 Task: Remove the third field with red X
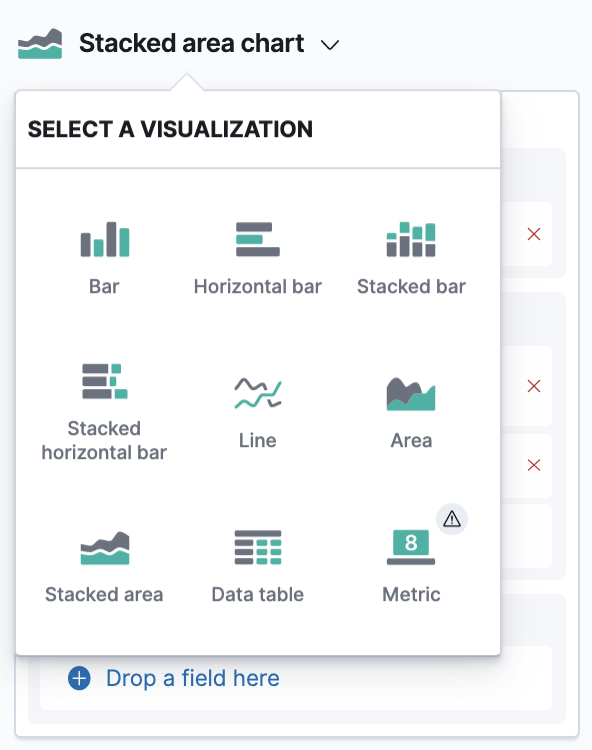(x=534, y=465)
